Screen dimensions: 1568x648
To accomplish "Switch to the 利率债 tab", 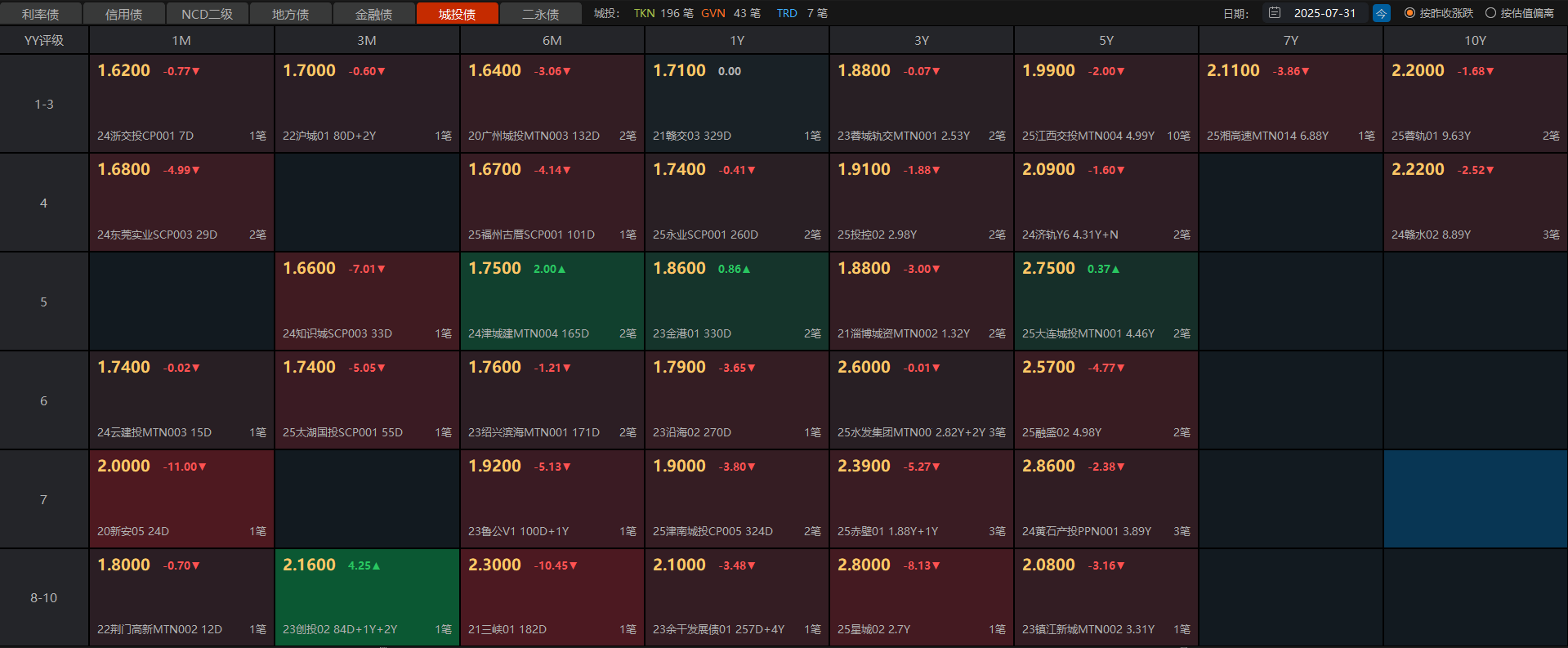I will 41,14.
